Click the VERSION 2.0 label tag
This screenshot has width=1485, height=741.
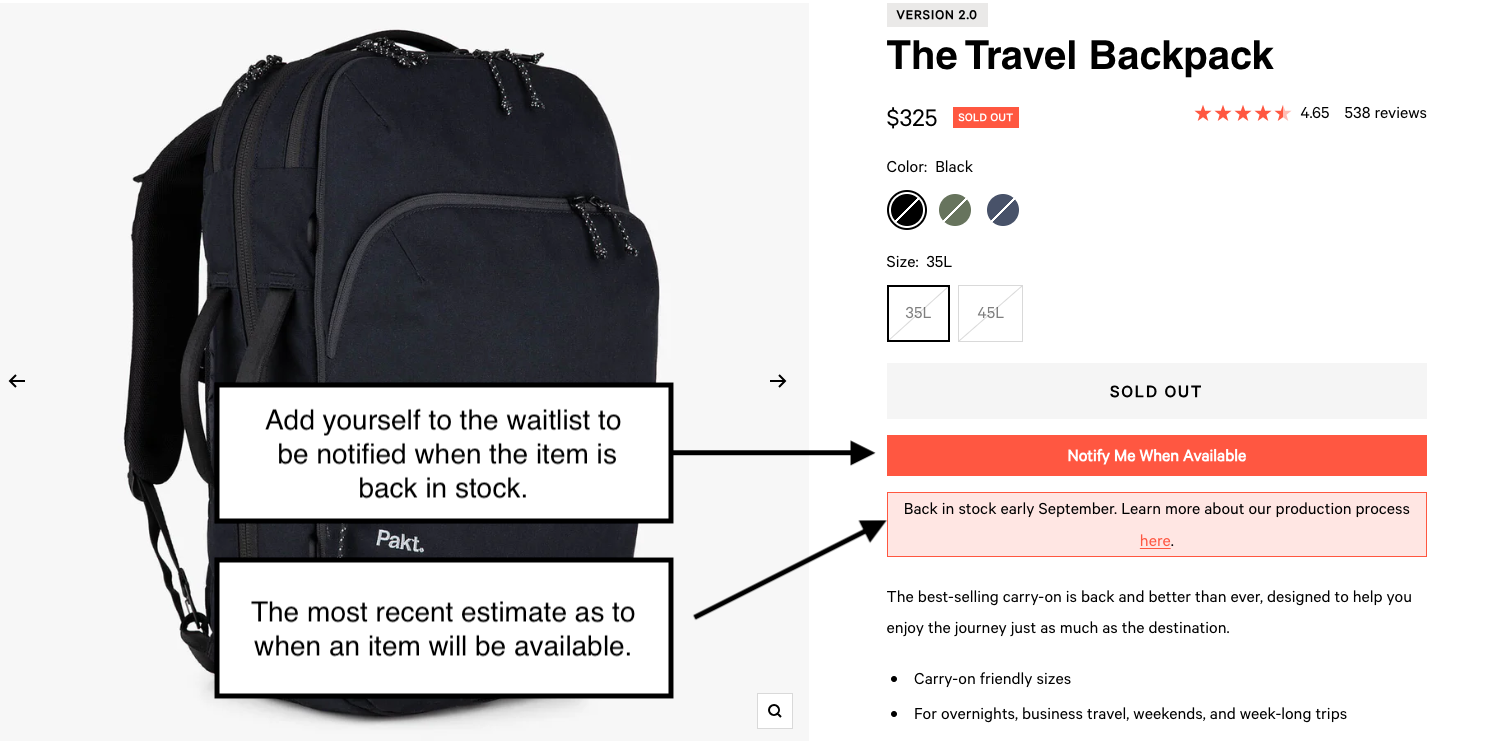click(937, 15)
